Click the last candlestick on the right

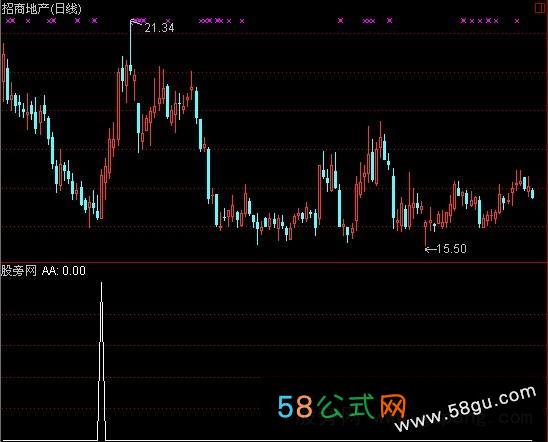(532, 193)
